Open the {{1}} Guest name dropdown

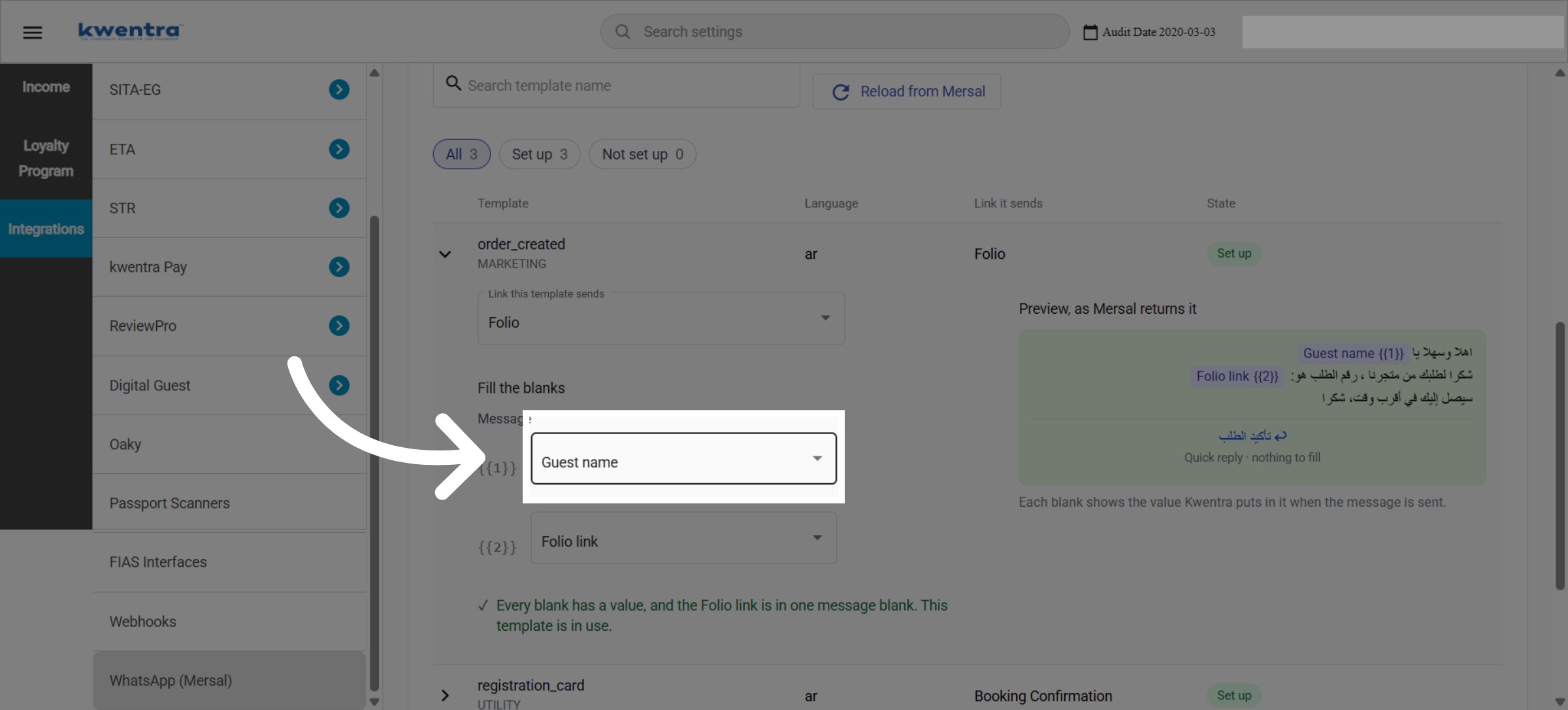coord(683,458)
